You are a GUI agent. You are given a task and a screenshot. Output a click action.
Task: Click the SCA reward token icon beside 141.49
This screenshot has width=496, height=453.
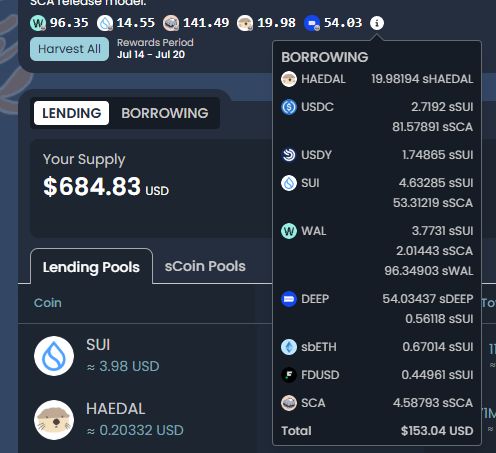point(171,23)
